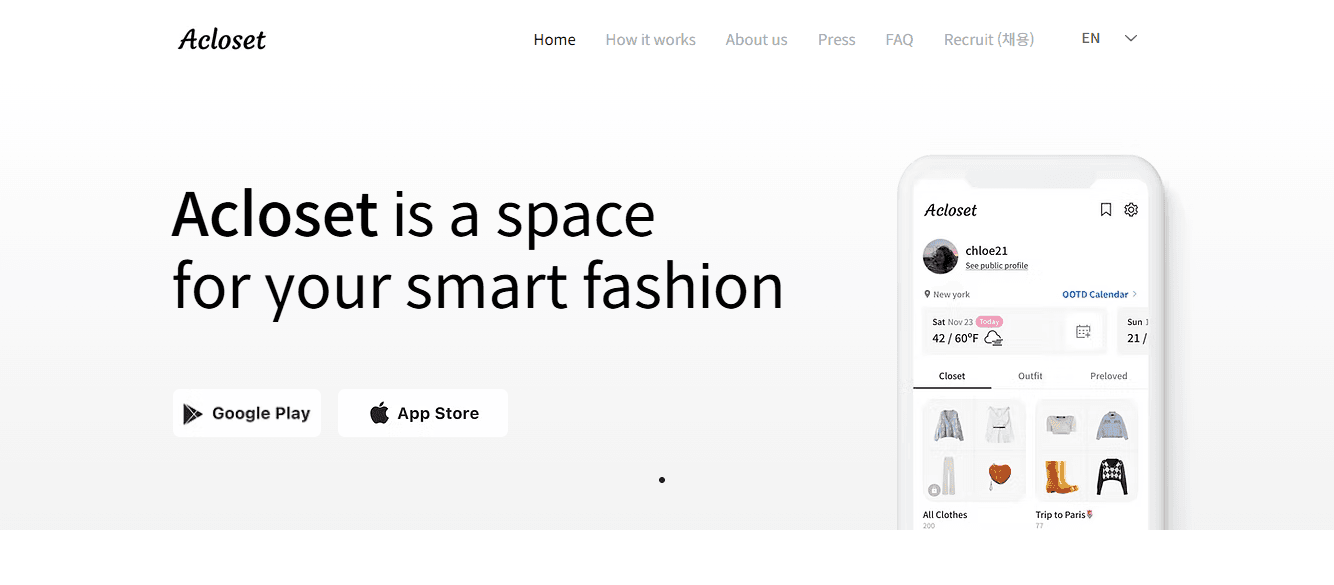
Task: Click the carousel indicator dot
Action: [662, 480]
